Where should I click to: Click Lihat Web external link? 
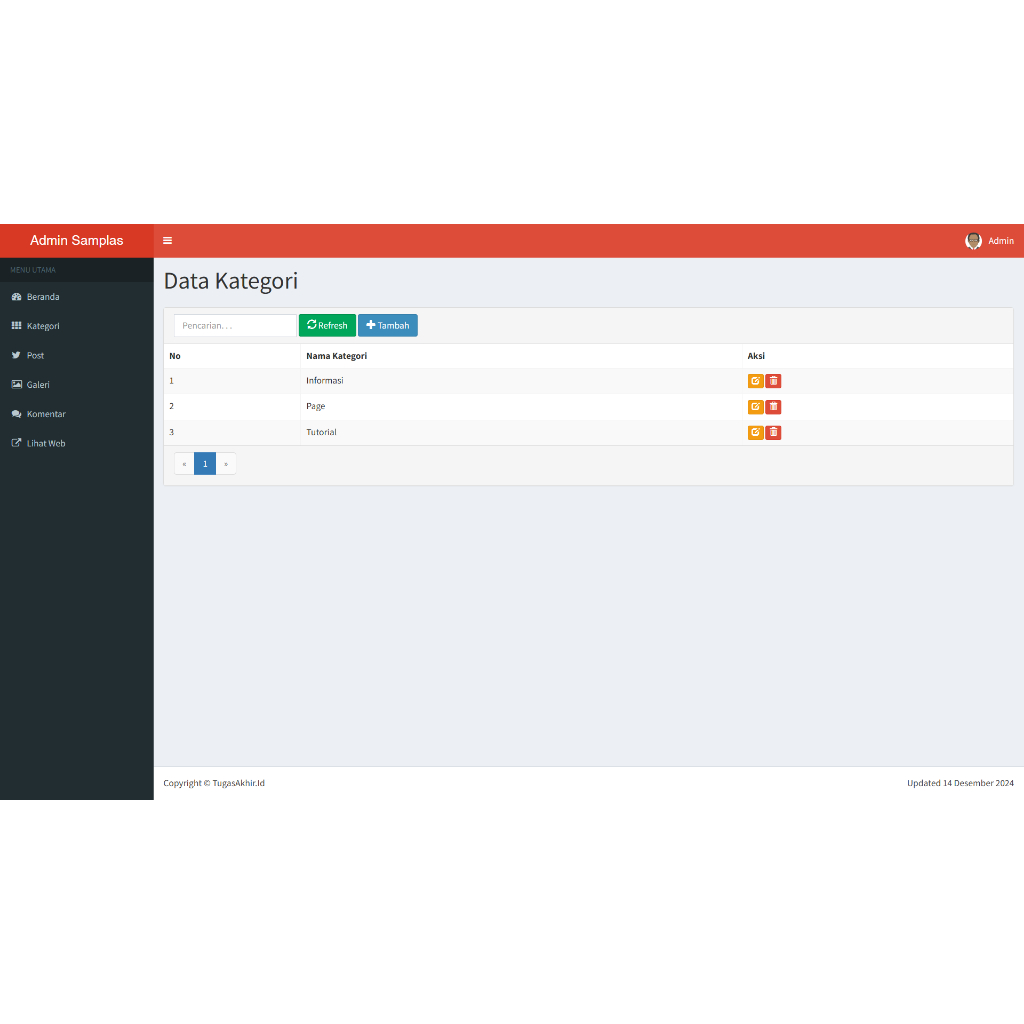46,443
